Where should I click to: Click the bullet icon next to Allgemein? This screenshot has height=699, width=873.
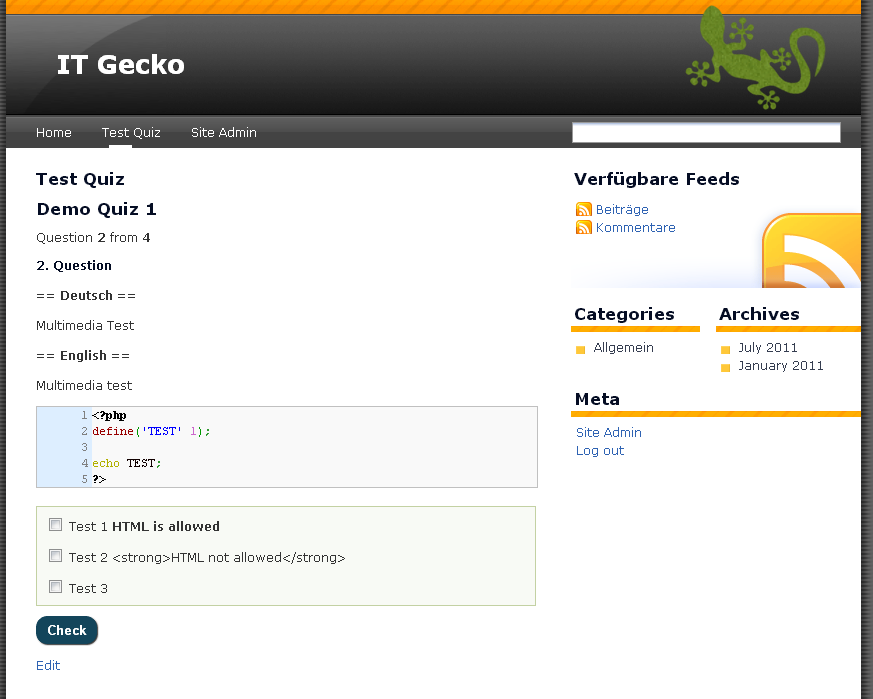click(580, 350)
